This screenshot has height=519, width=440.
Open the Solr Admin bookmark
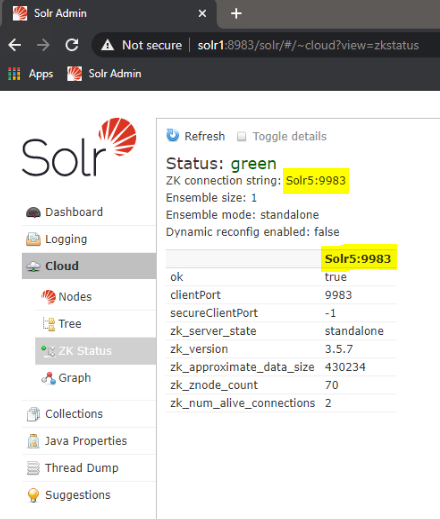coord(104,74)
